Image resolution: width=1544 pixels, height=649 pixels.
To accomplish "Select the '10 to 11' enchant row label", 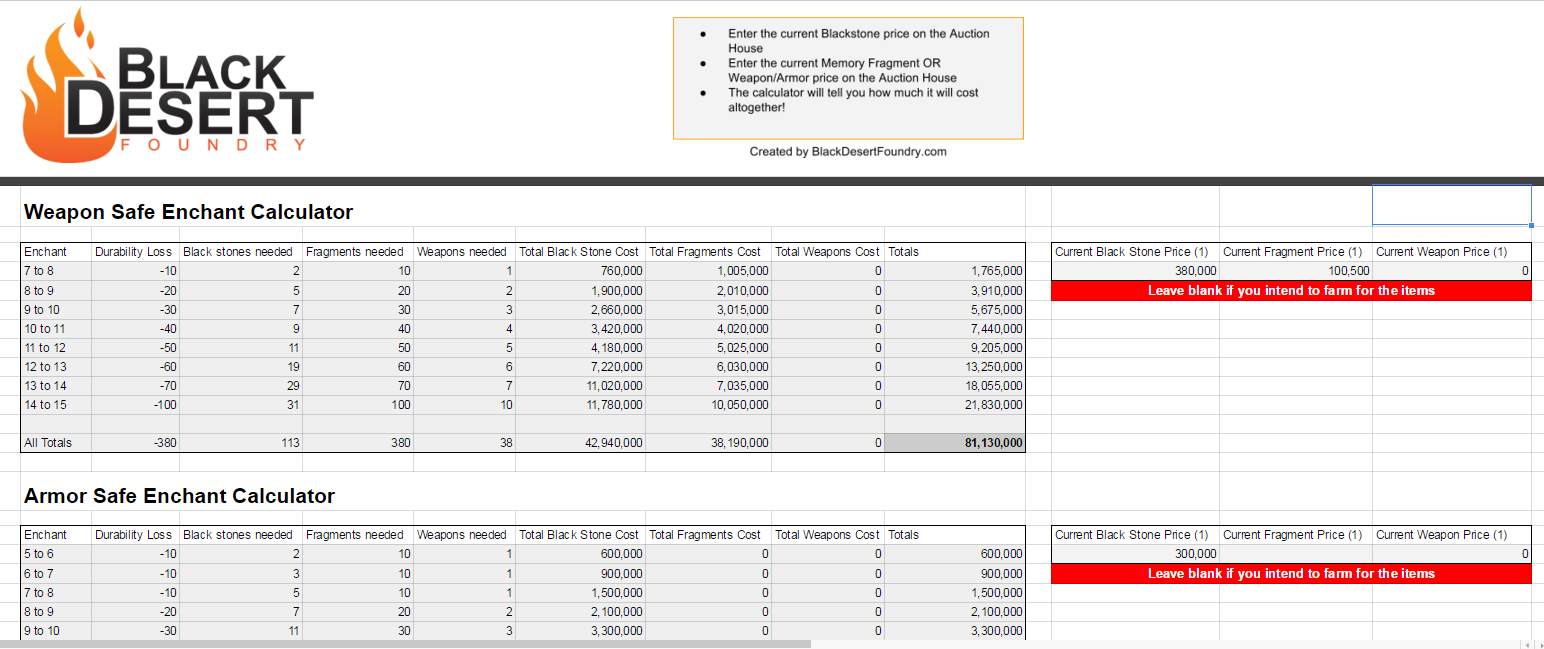I will pos(56,328).
